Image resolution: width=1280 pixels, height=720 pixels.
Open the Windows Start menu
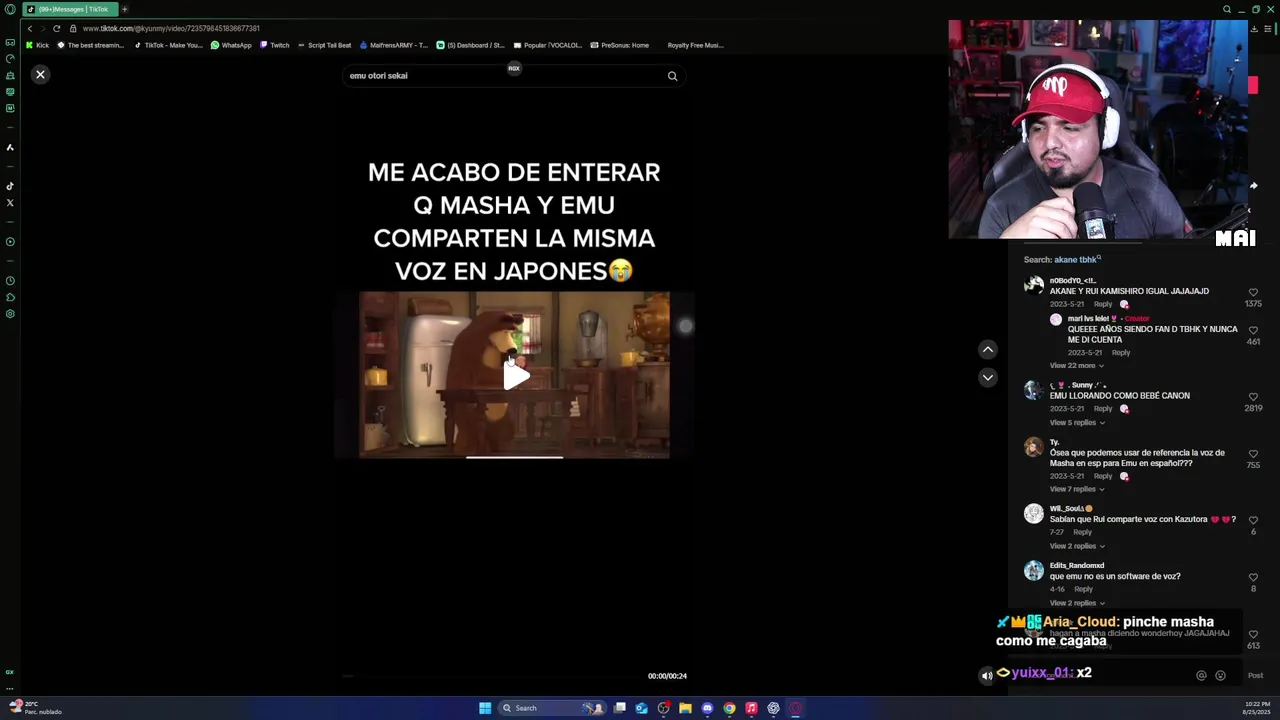485,708
